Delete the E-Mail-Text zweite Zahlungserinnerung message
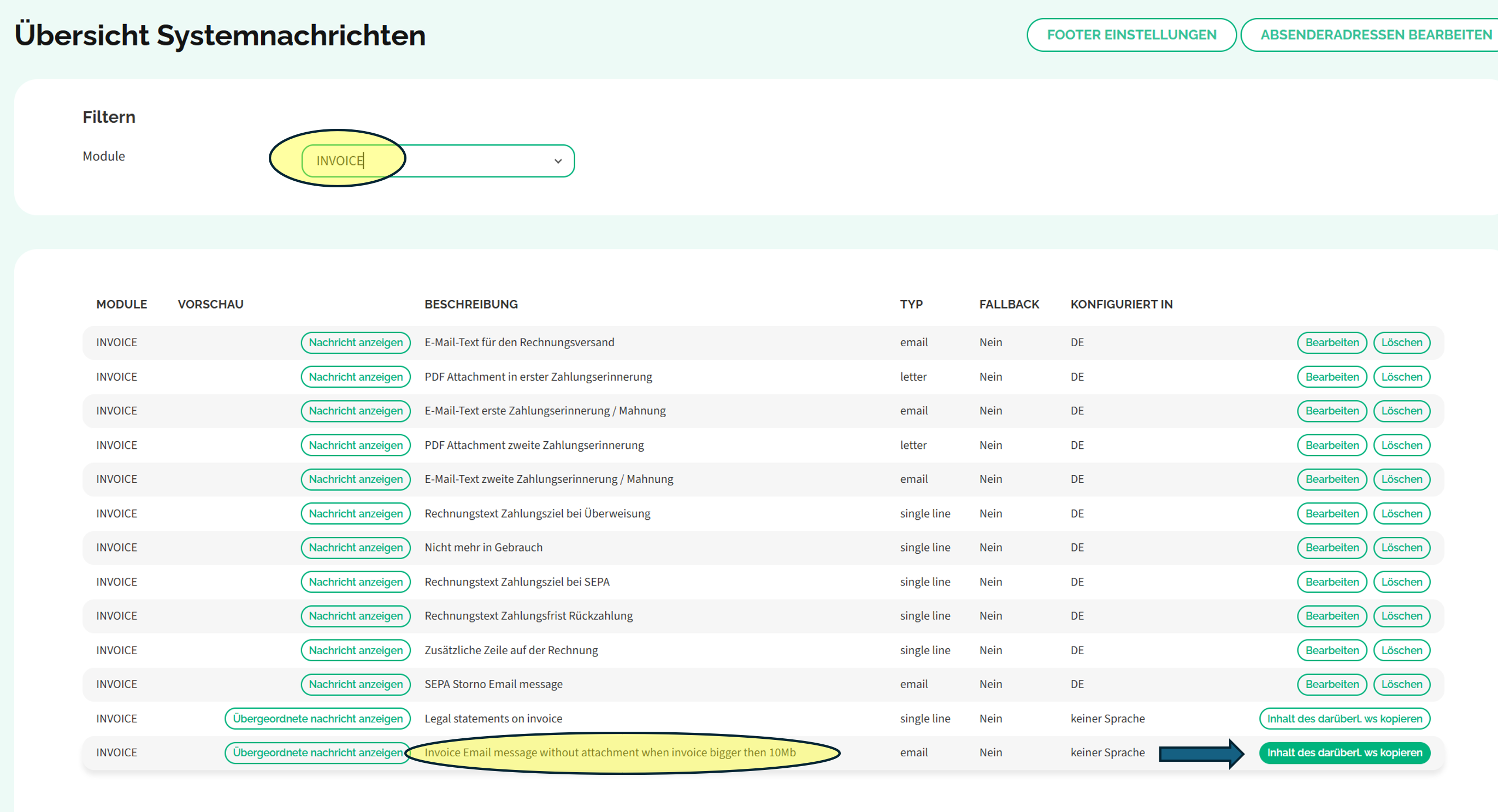Image resolution: width=1498 pixels, height=812 pixels. (x=1401, y=479)
